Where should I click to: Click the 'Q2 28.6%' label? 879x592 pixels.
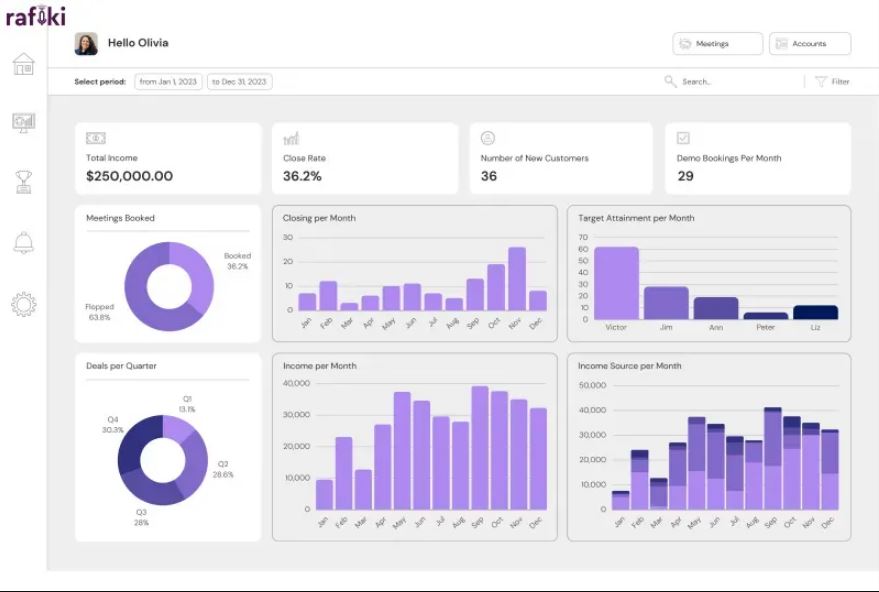pyautogui.click(x=223, y=469)
